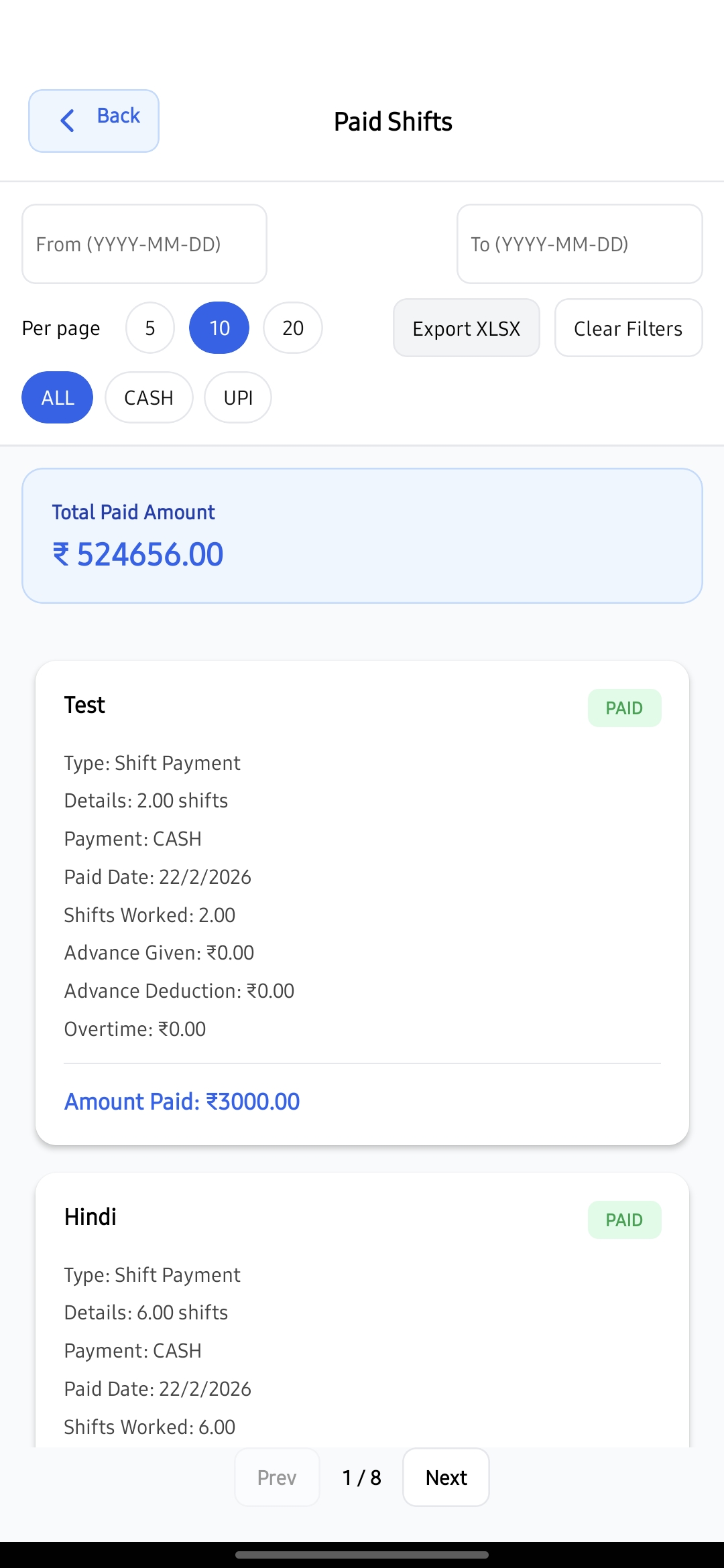Click the To date input field
724x1568 pixels.
point(579,244)
